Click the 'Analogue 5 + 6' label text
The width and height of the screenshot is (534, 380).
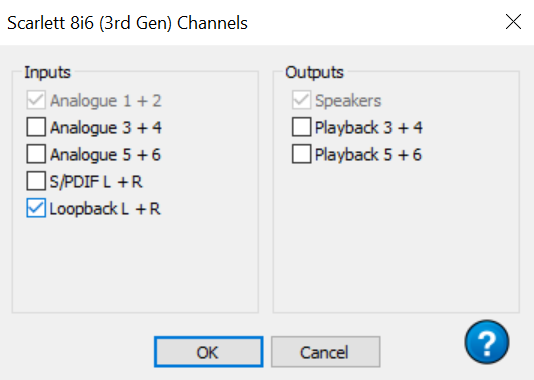(105, 155)
